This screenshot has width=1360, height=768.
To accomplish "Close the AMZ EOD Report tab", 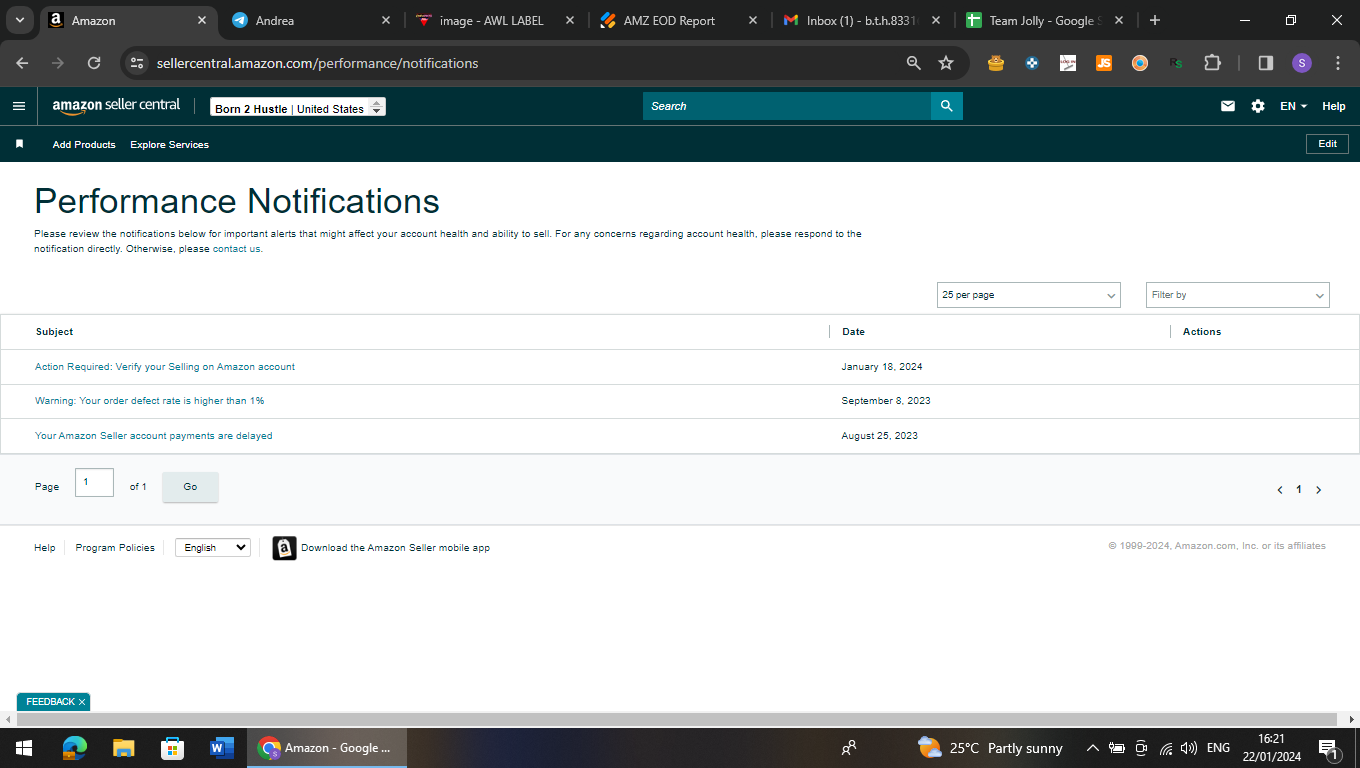I will tap(752, 20).
